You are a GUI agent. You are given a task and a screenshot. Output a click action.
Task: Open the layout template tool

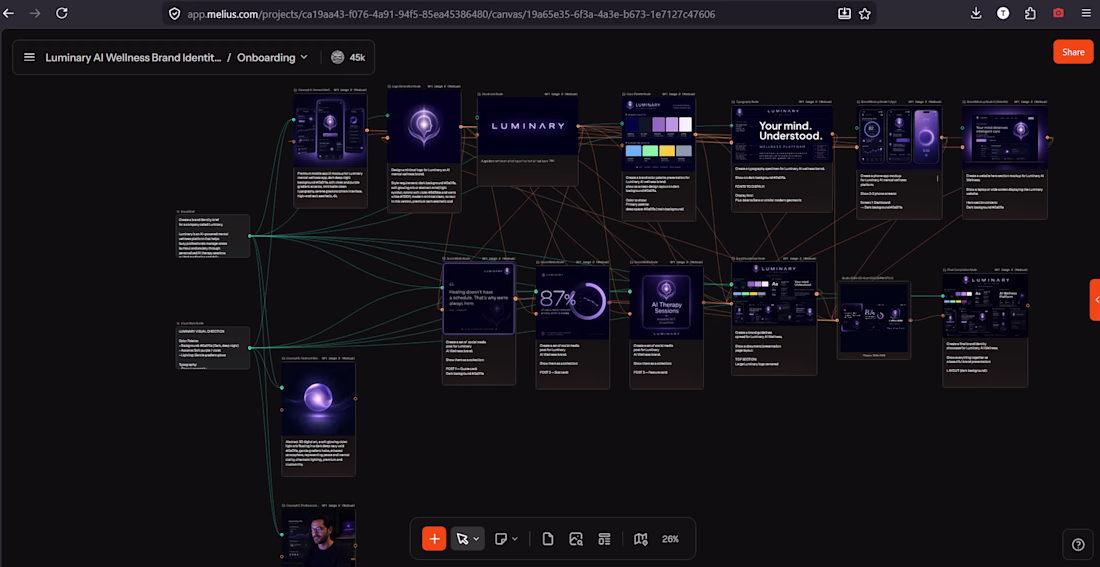click(x=603, y=539)
